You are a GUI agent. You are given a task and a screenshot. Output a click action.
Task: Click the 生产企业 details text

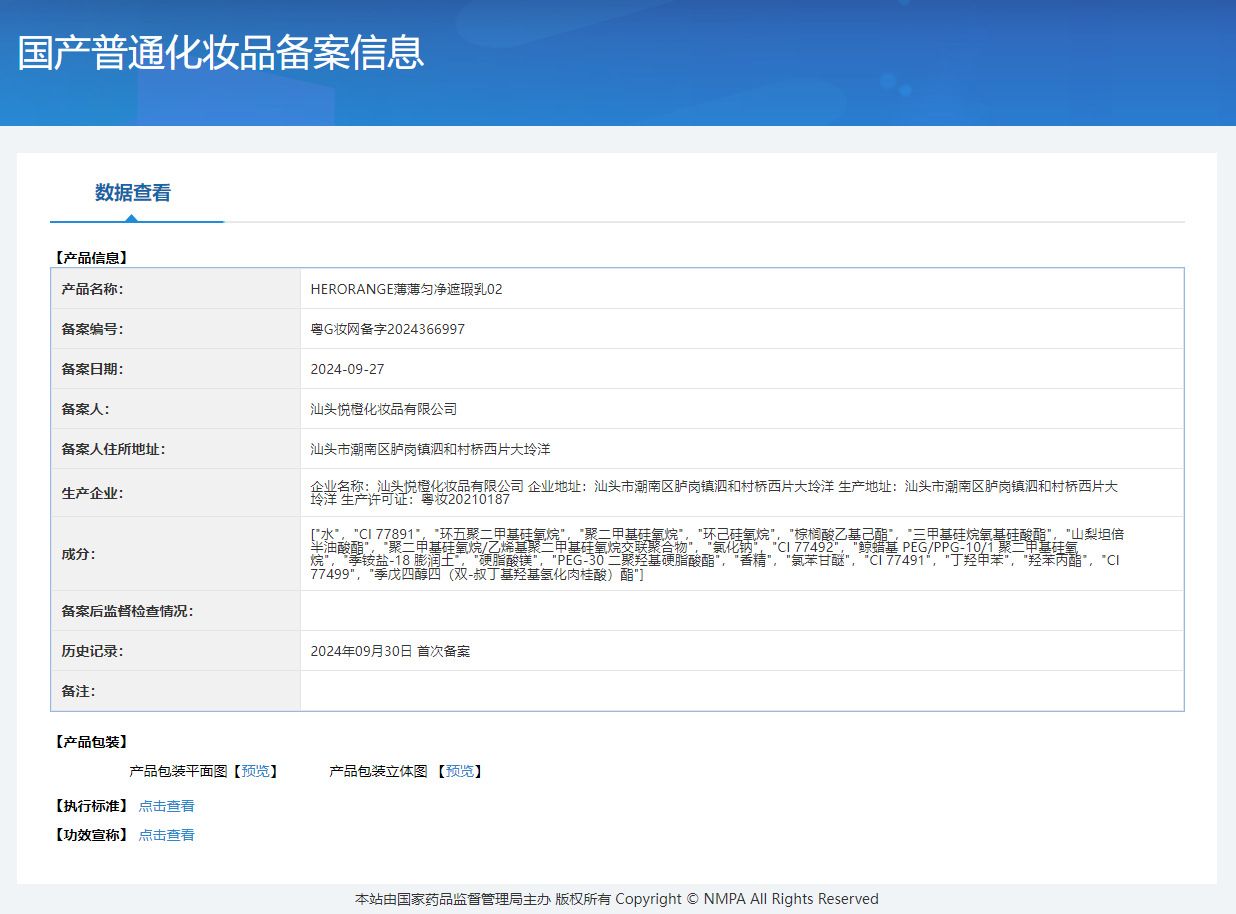(x=713, y=492)
